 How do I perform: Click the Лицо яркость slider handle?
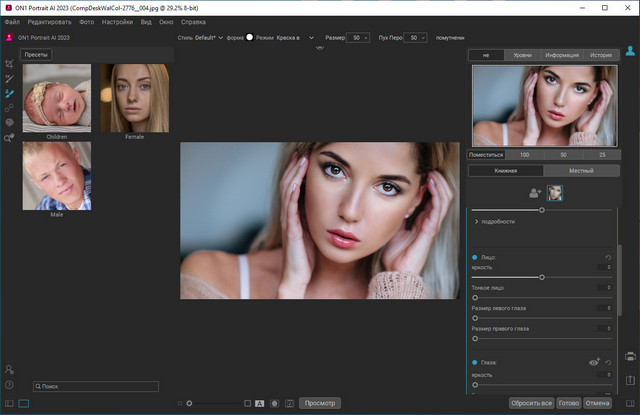tap(542, 277)
